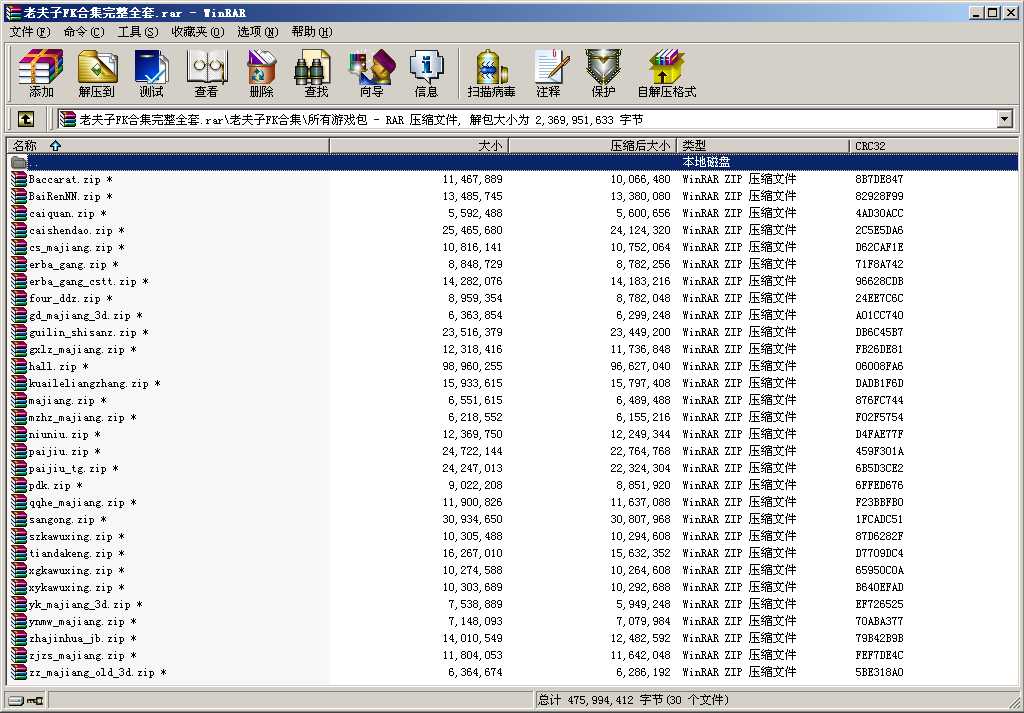
Task: Click the 删除 (Delete) toolbar icon
Action: click(261, 73)
